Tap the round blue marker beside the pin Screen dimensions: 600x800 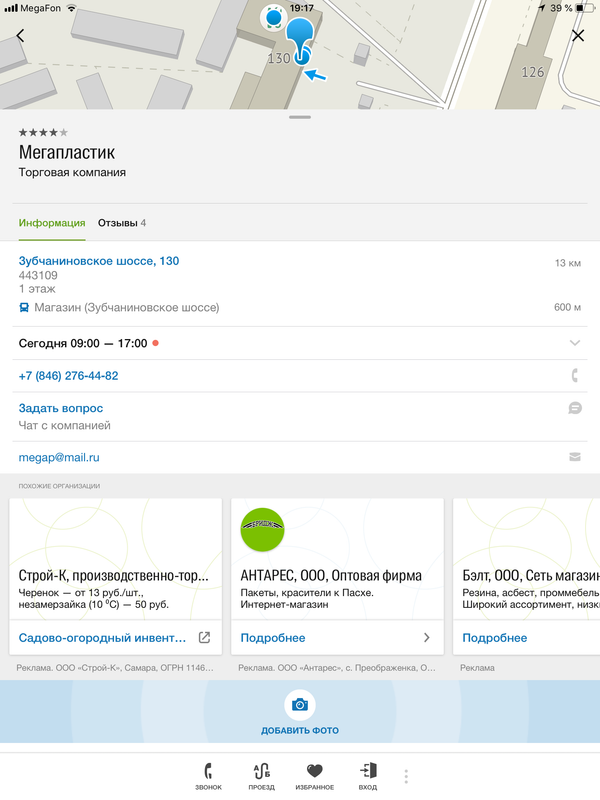click(273, 18)
